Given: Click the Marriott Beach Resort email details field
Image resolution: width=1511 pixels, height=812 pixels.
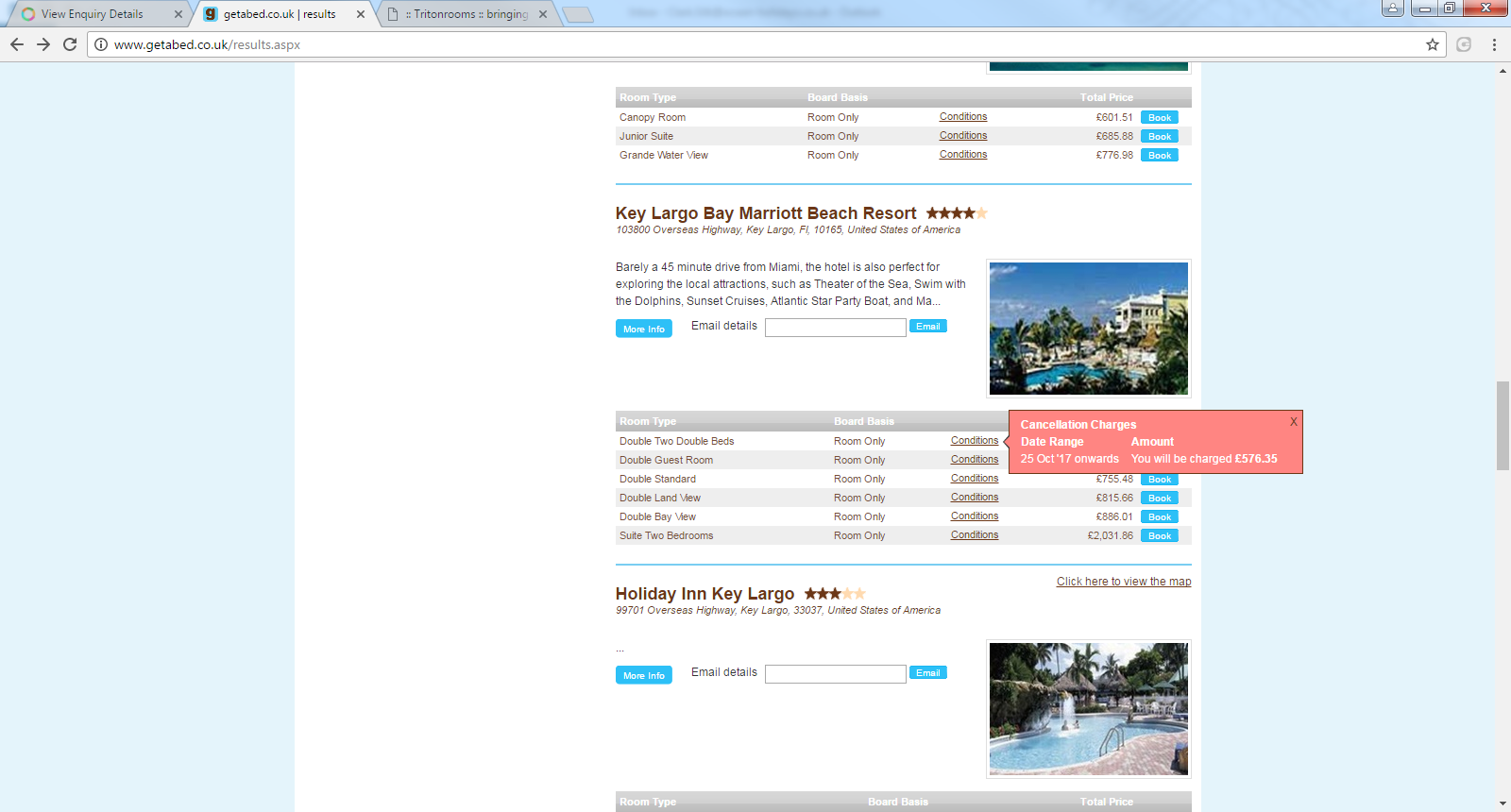Looking at the screenshot, I should 836,328.
